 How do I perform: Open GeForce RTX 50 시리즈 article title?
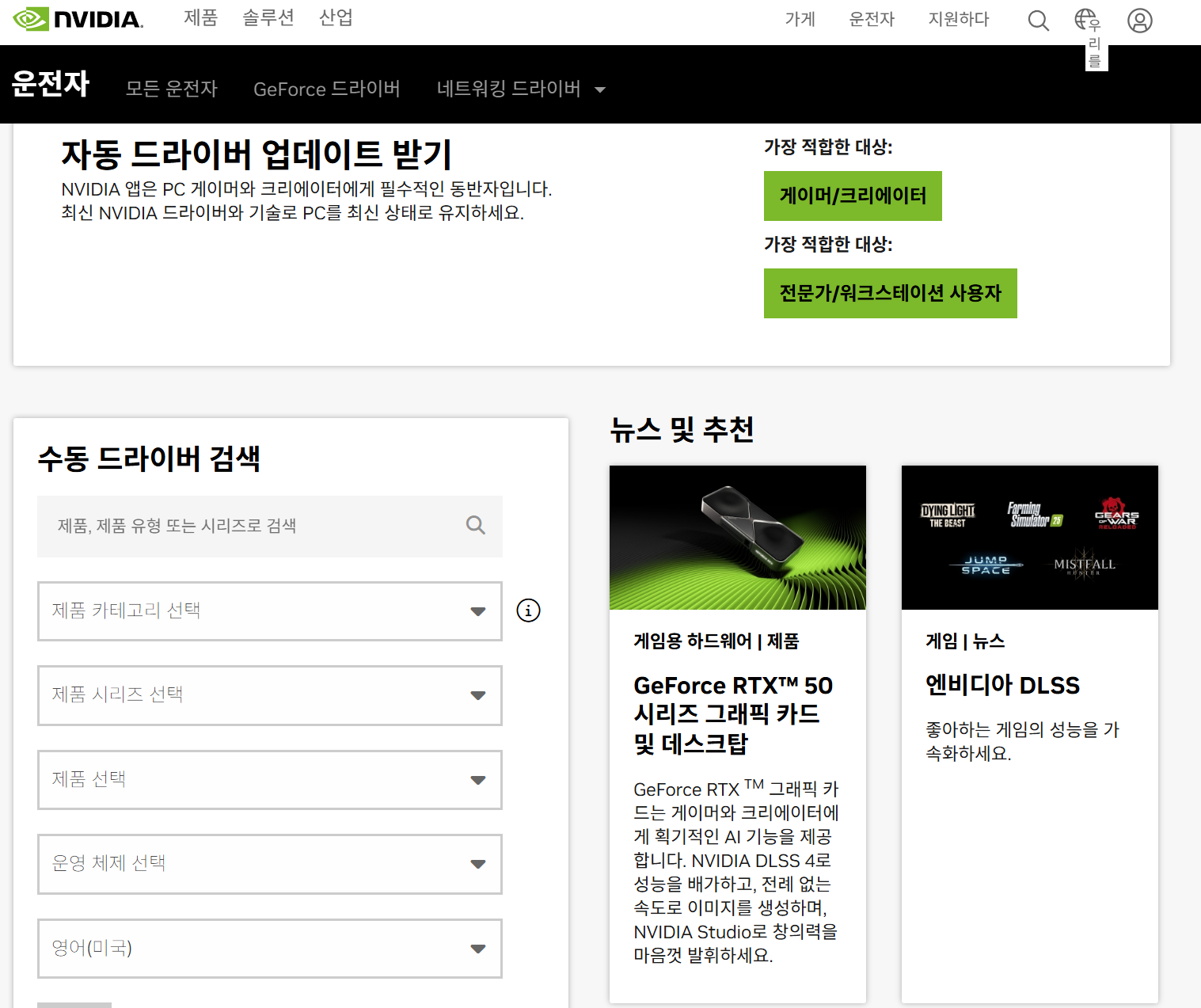click(733, 714)
